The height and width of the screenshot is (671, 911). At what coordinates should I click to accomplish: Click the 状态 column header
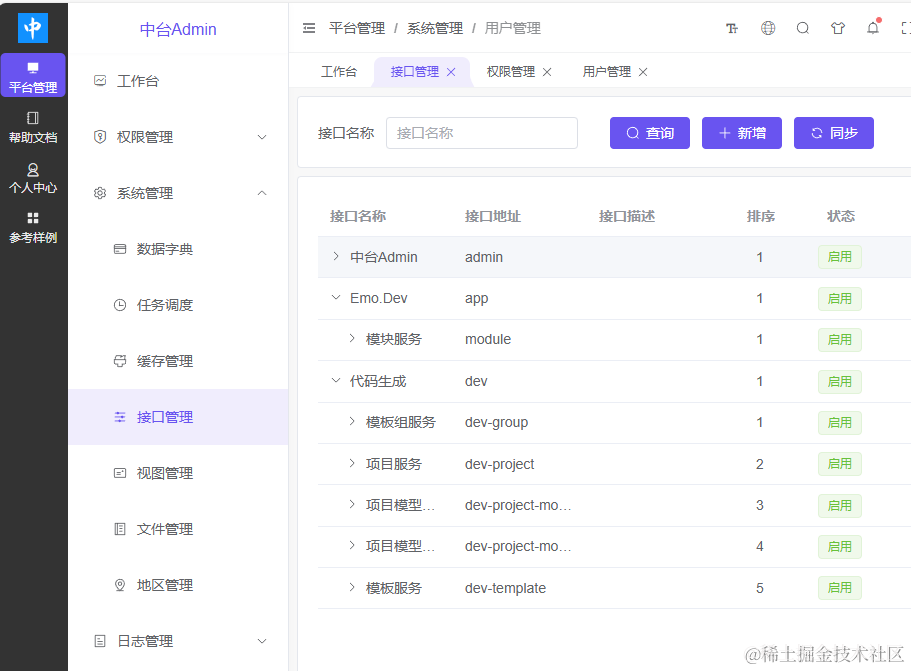tap(841, 216)
